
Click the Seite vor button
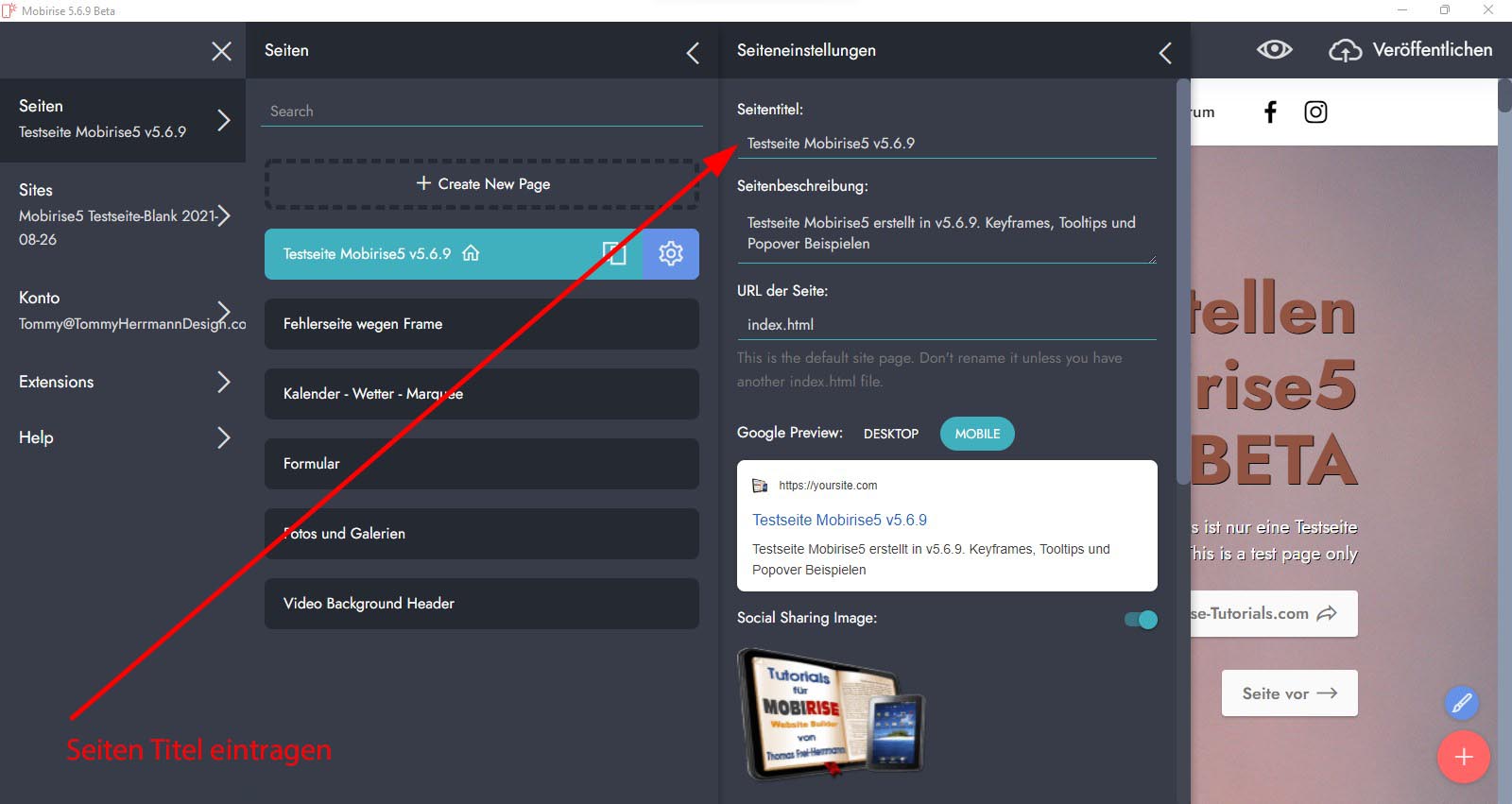click(x=1289, y=693)
